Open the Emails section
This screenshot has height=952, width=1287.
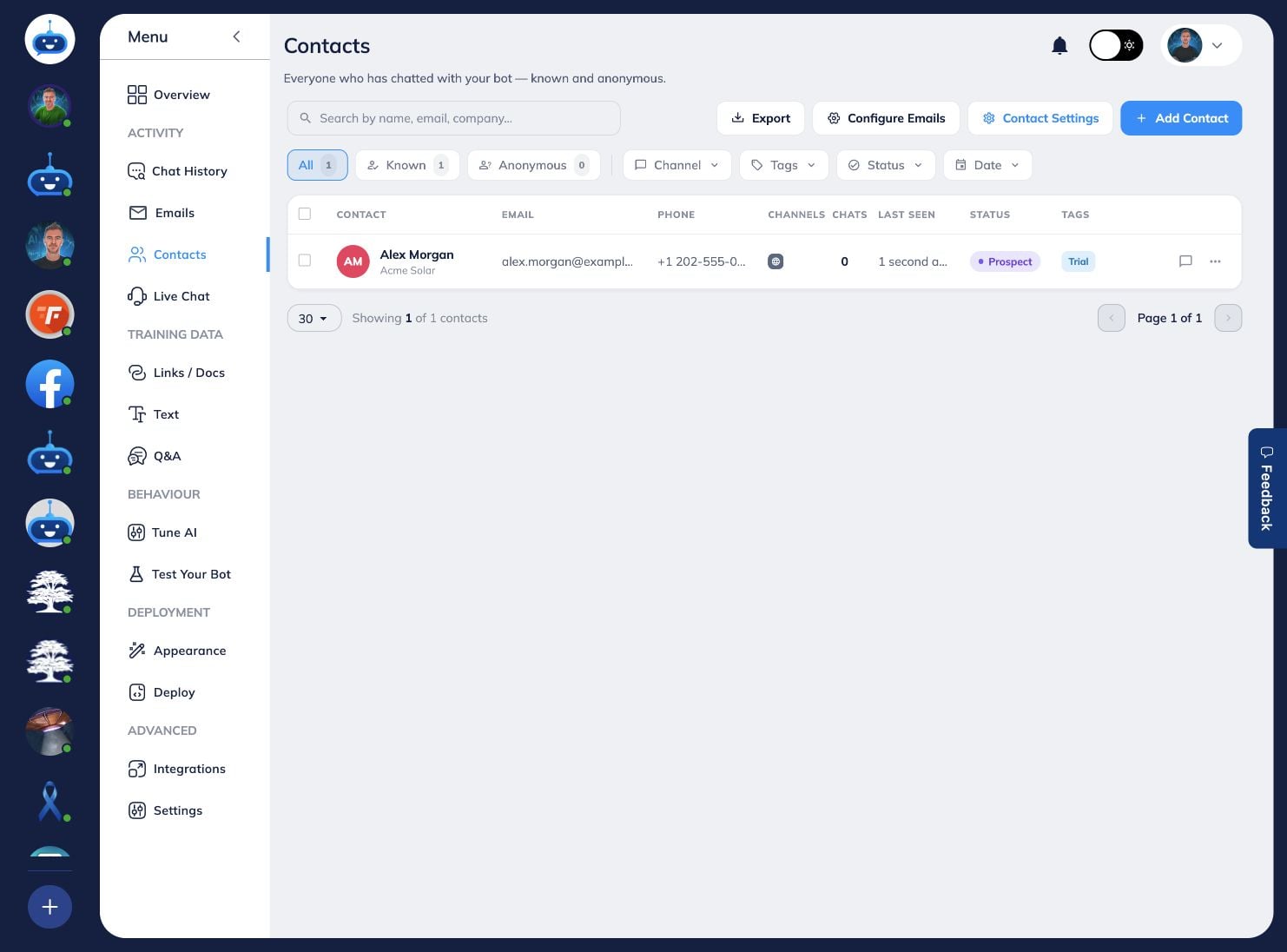pyautogui.click(x=162, y=213)
